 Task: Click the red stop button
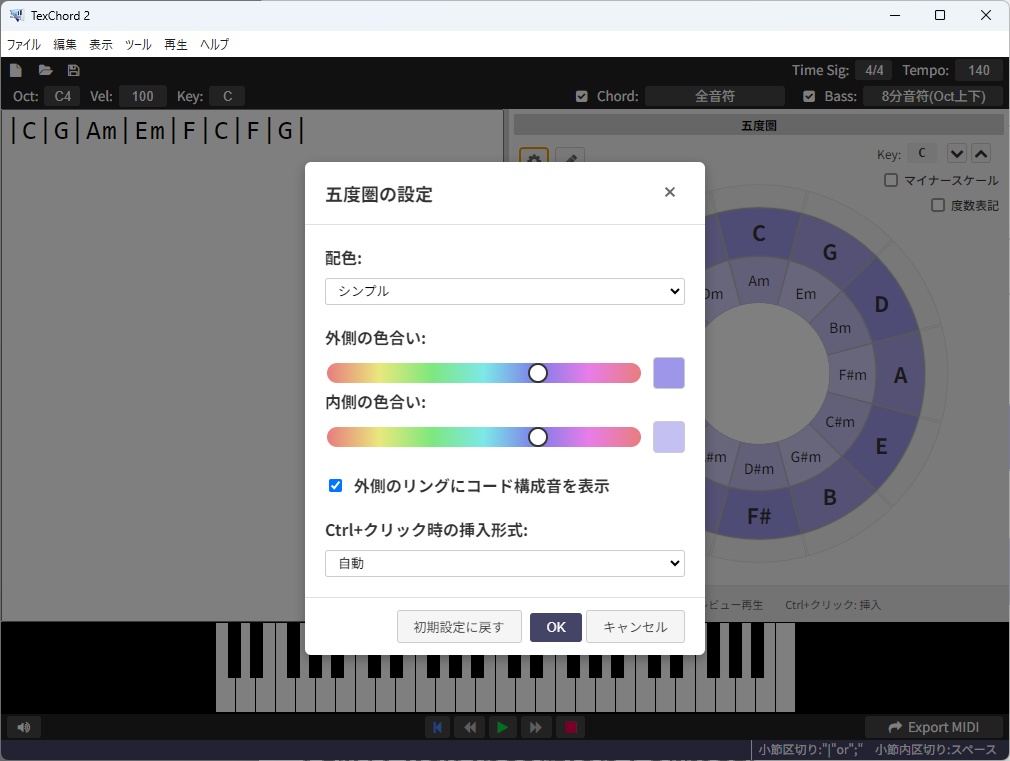click(571, 727)
